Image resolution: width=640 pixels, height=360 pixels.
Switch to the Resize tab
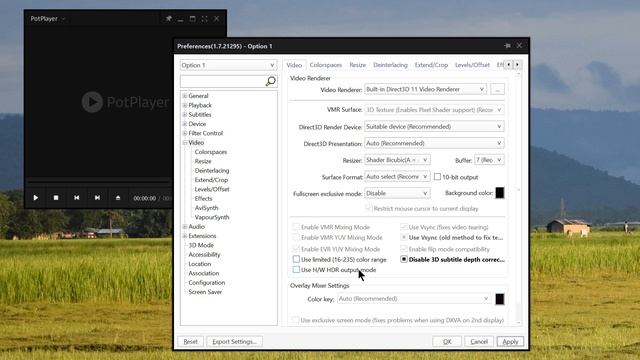[358, 65]
